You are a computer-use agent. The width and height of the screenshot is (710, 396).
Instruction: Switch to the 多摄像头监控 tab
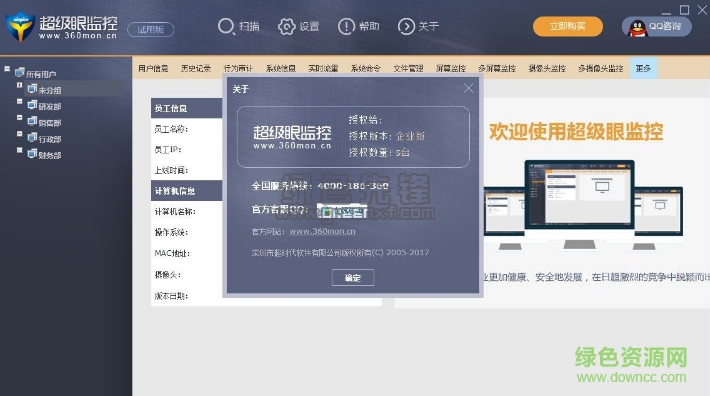tap(600, 68)
